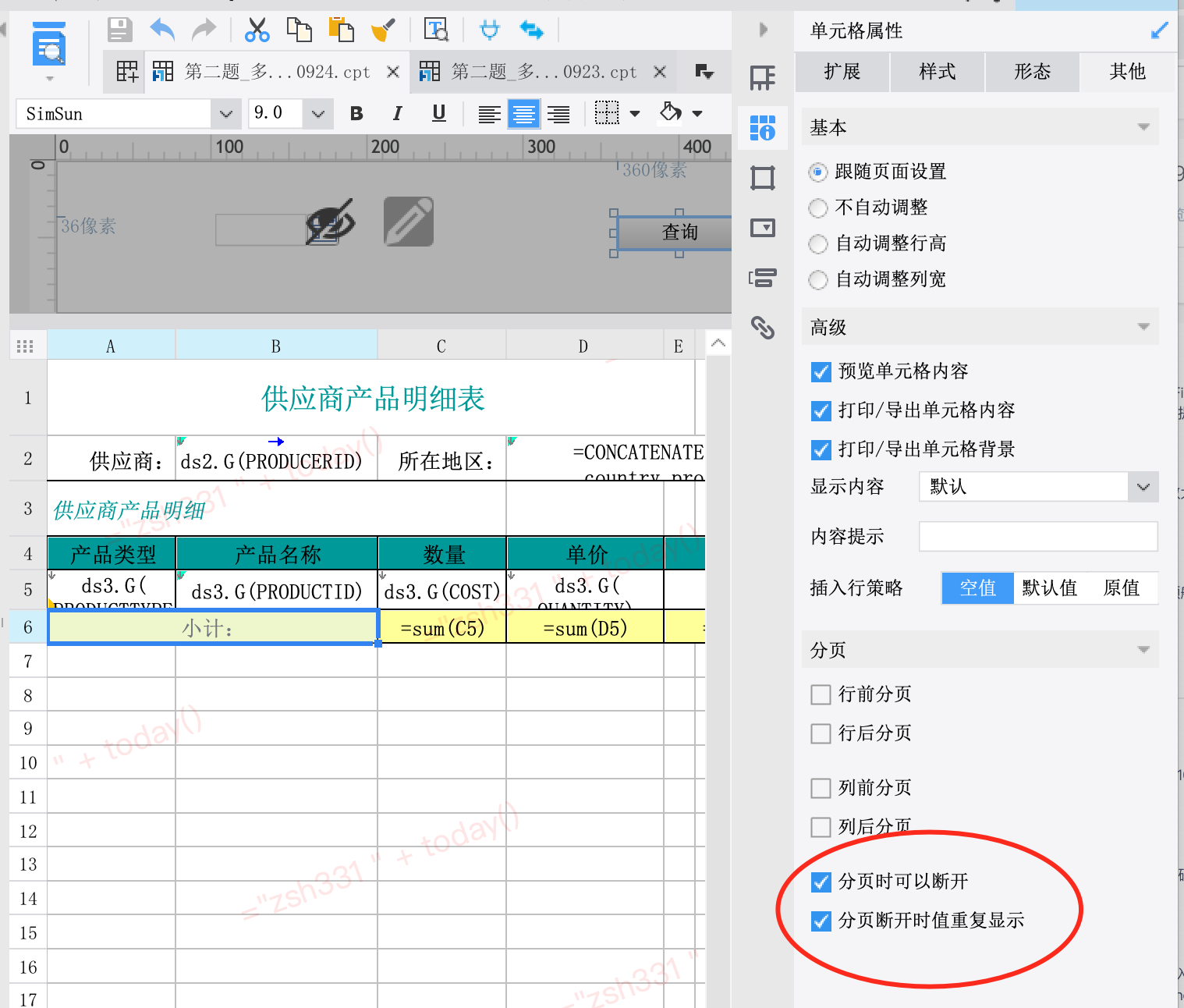Viewport: 1184px width, 1008px height.
Task: Click the 查询 button in parameter pane
Action: click(x=677, y=232)
